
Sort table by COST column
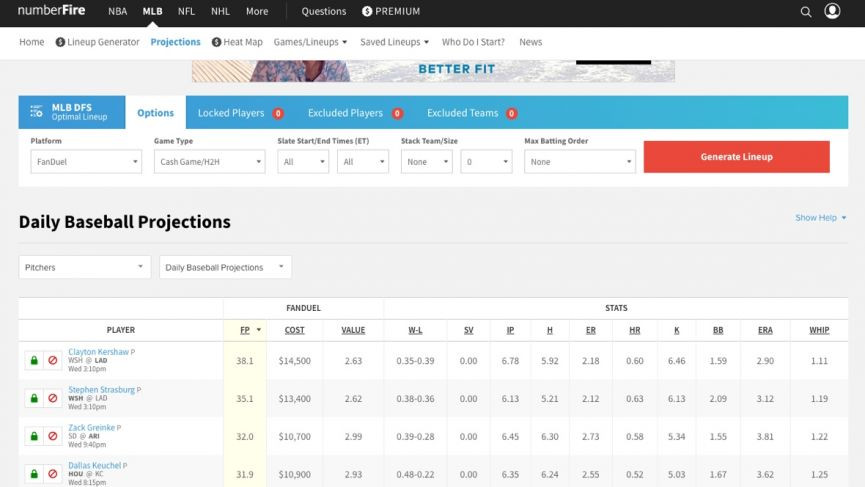[295, 330]
